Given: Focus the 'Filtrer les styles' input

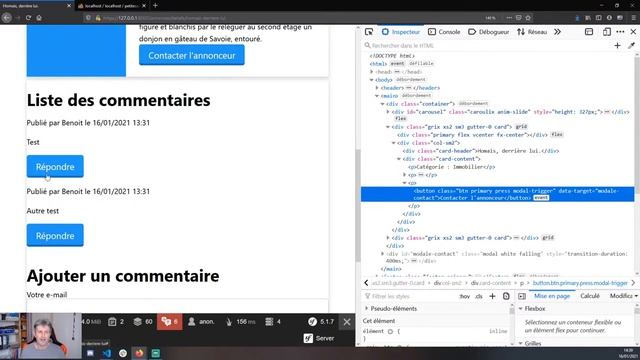Looking at the screenshot, I should click(x=409, y=296).
